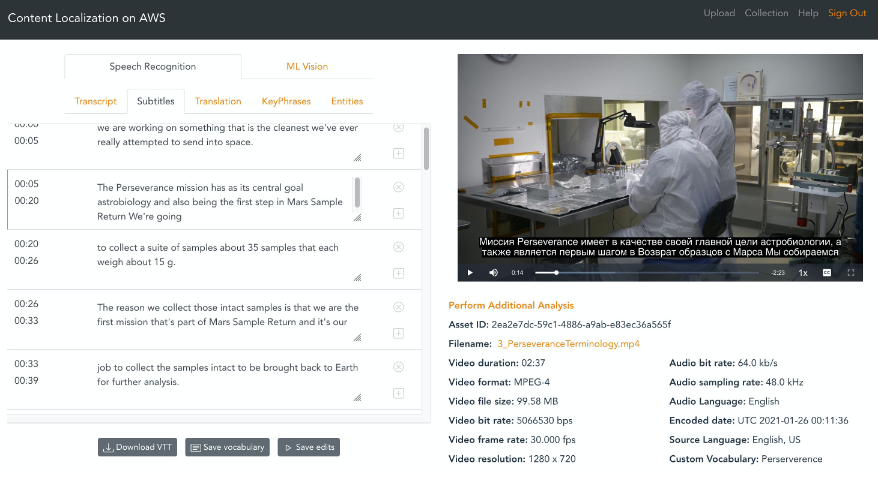Screen dimensions: 879x477
Task: Click the Save vocabulary button
Action: [227, 447]
